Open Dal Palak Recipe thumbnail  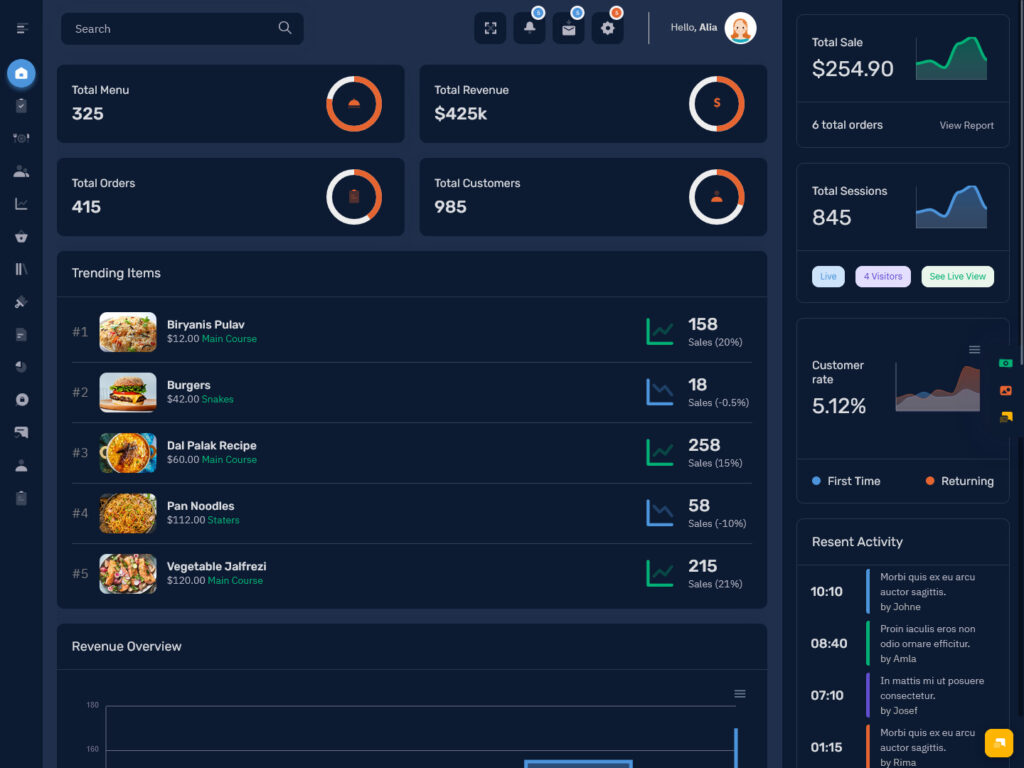[128, 453]
